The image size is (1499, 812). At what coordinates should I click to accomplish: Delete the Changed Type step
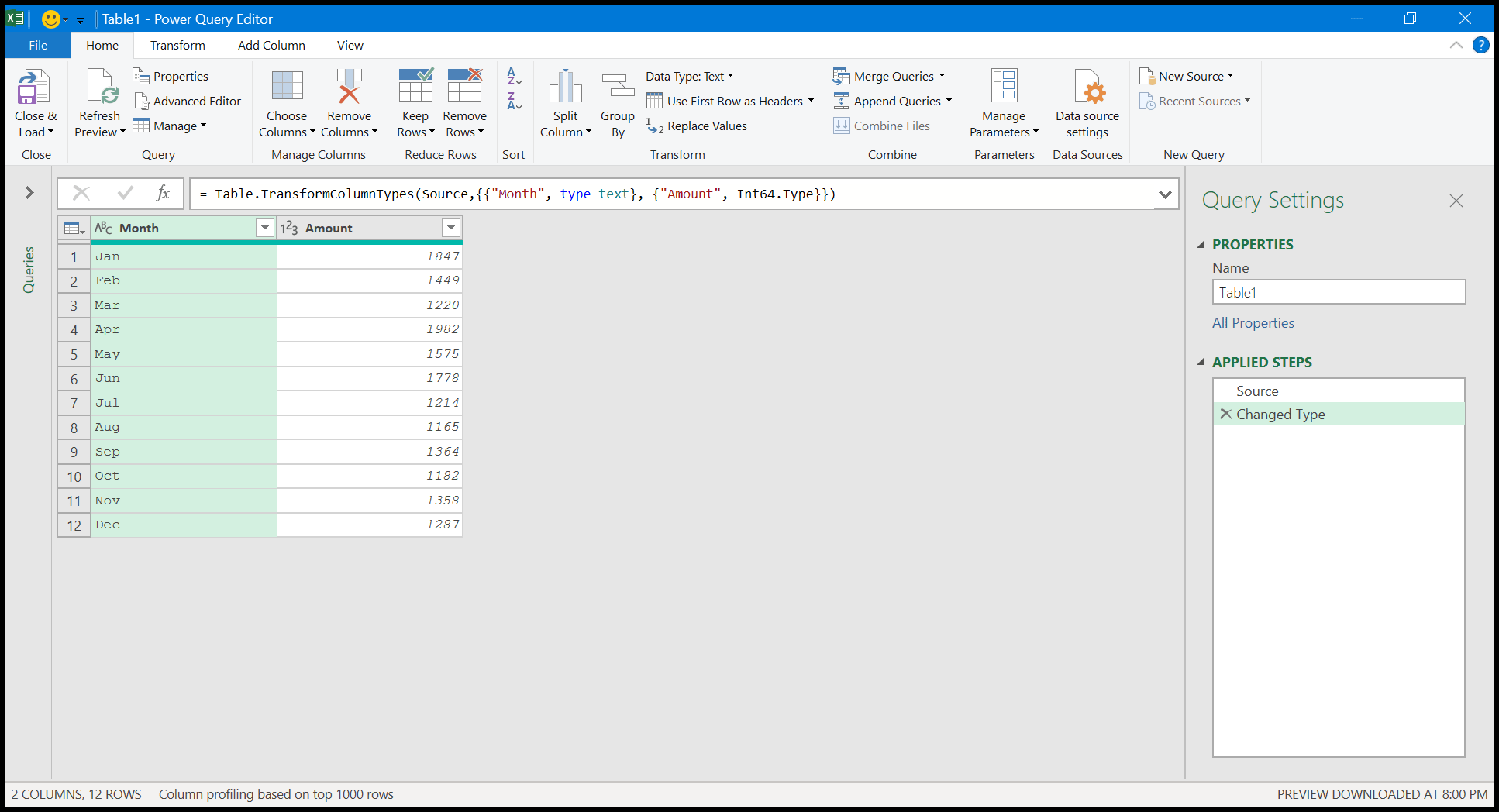pyautogui.click(x=1226, y=414)
